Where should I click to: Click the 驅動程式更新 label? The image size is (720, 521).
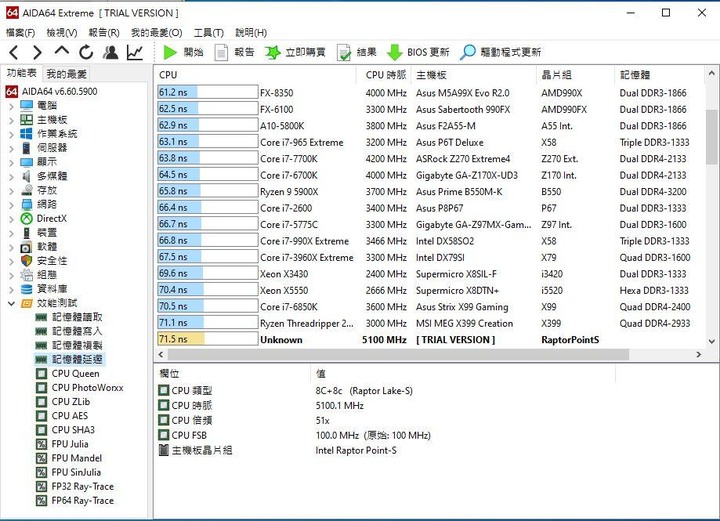511,52
